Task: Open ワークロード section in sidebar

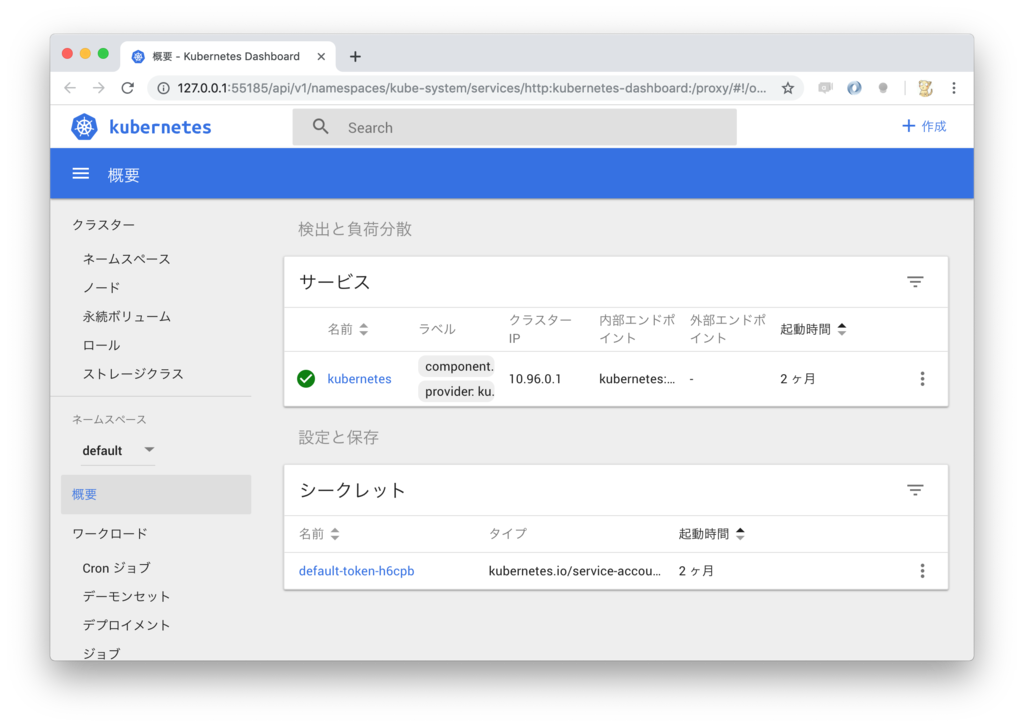Action: 110,534
